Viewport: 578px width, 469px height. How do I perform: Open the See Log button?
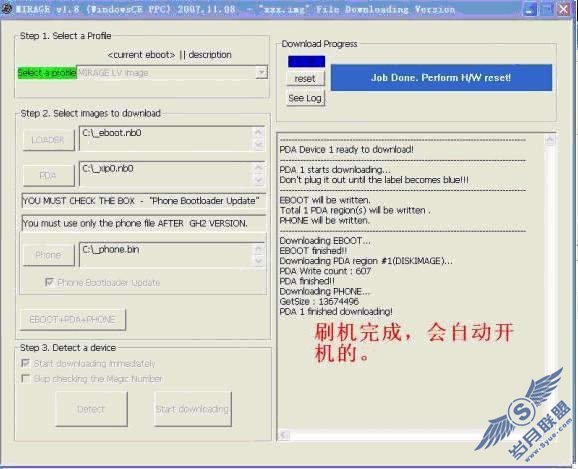pos(305,98)
